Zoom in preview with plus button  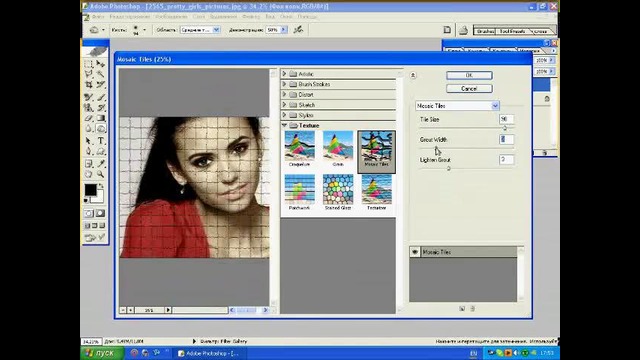pyautogui.click(x=130, y=310)
